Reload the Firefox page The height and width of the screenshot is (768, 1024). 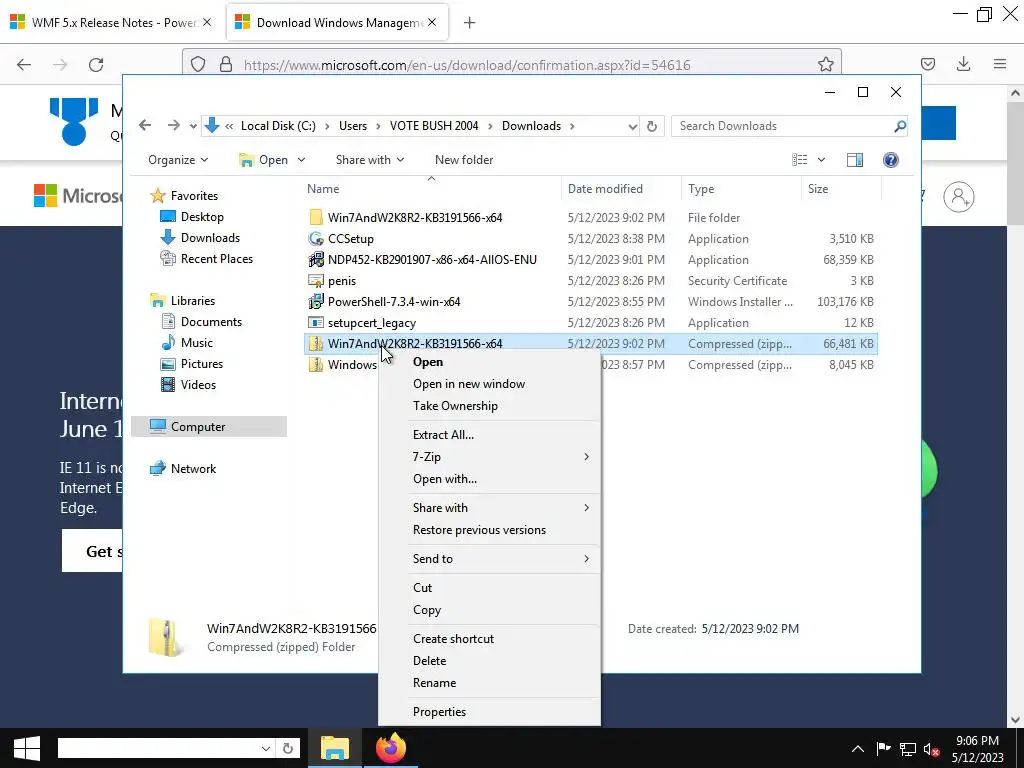tap(96, 64)
